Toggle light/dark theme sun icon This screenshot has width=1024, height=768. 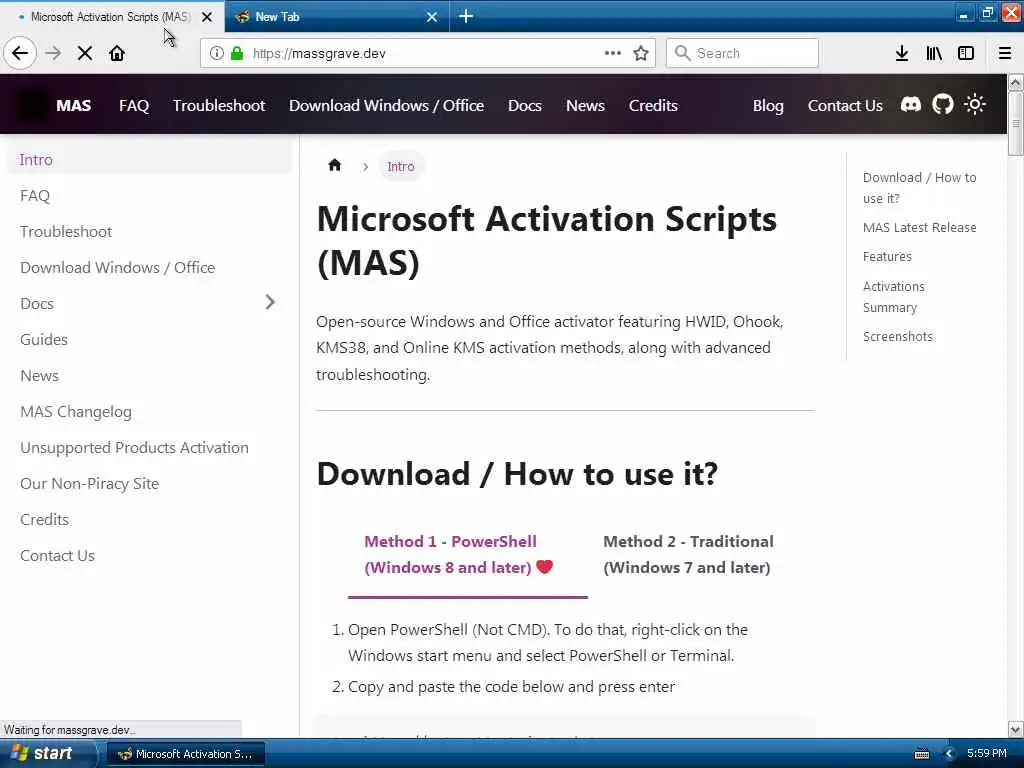pos(975,104)
